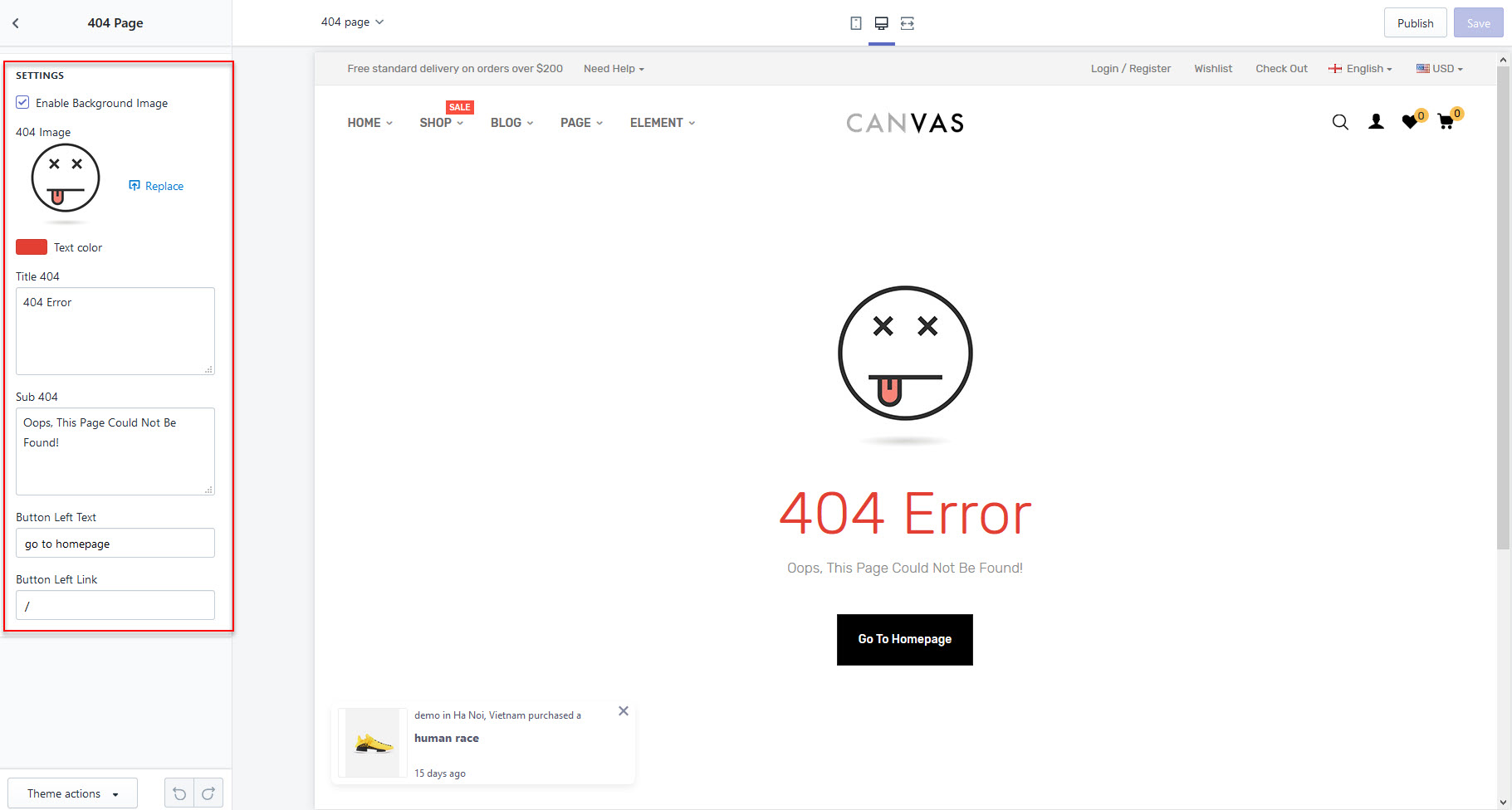Screen dimensions: 1512x810
Task: Close the purchase notification popup
Action: [624, 711]
